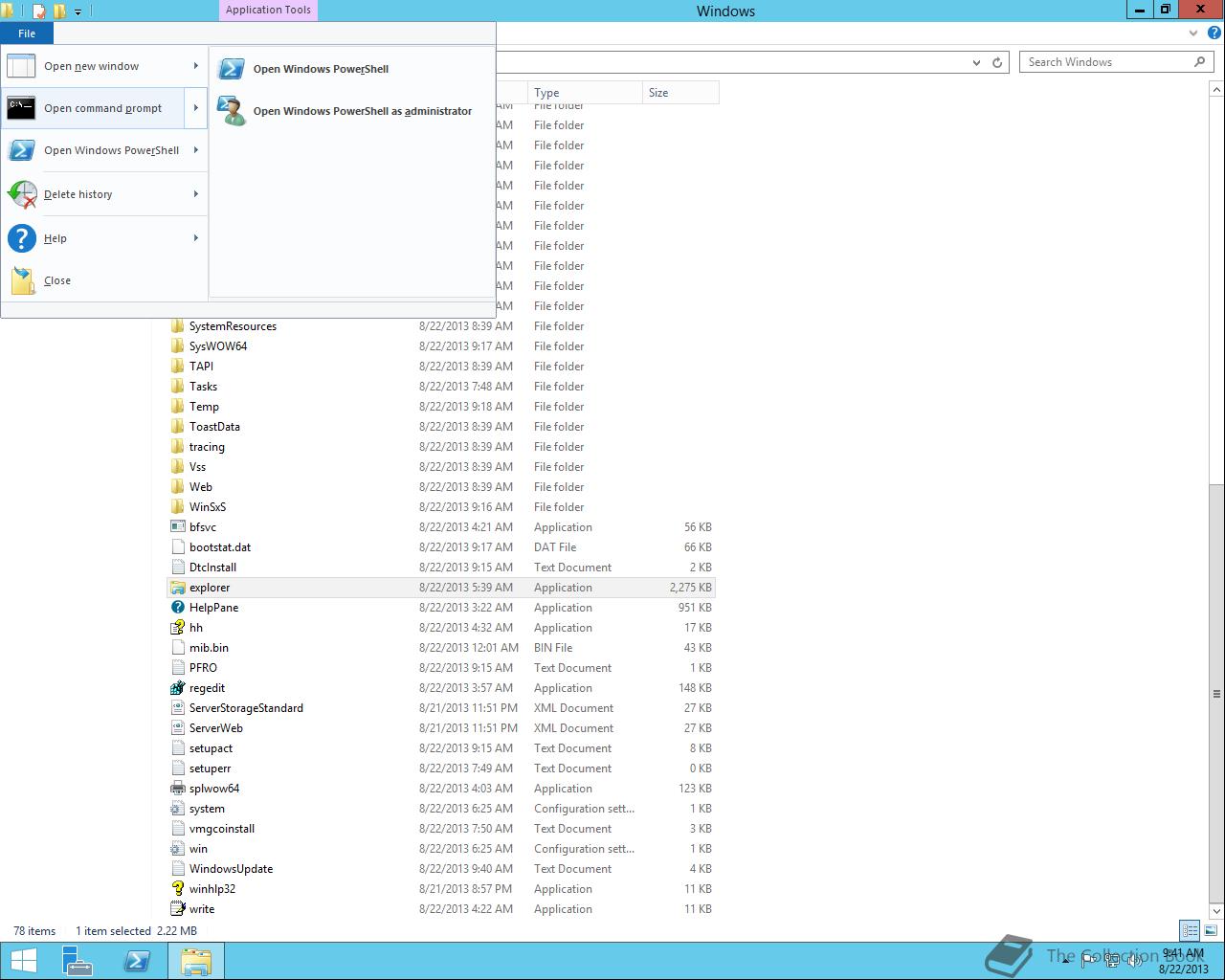The height and width of the screenshot is (980, 1225).
Task: Click the quick access Properties icon
Action: click(38, 11)
